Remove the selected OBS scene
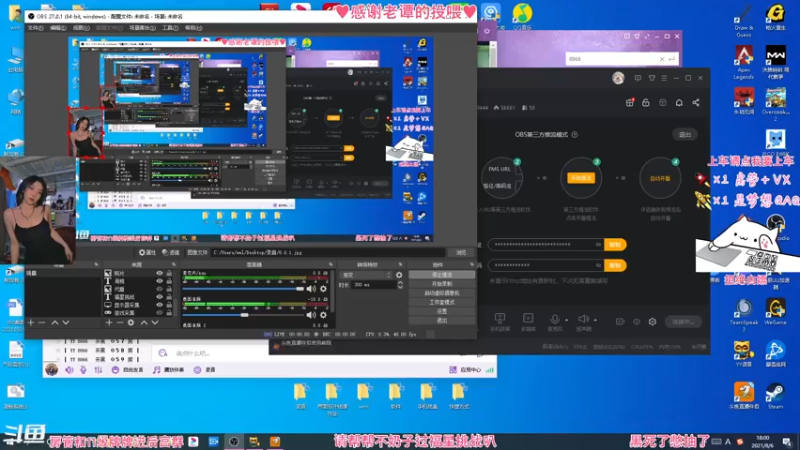800x450 pixels. (x=42, y=322)
